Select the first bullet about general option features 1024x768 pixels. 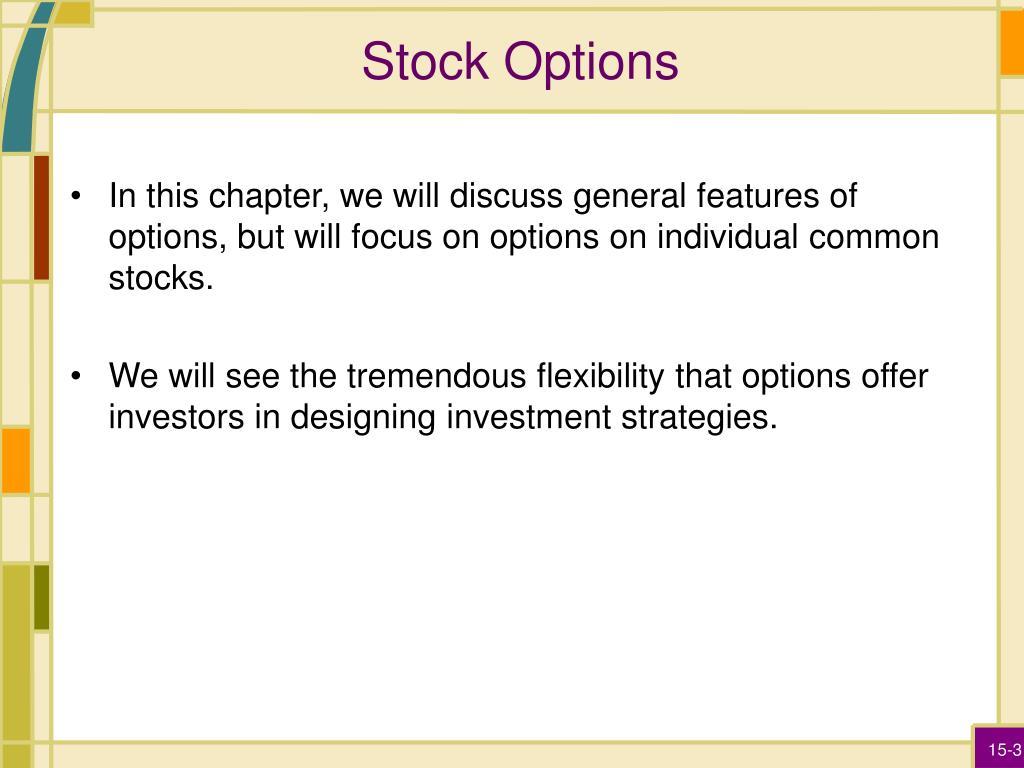click(x=524, y=236)
